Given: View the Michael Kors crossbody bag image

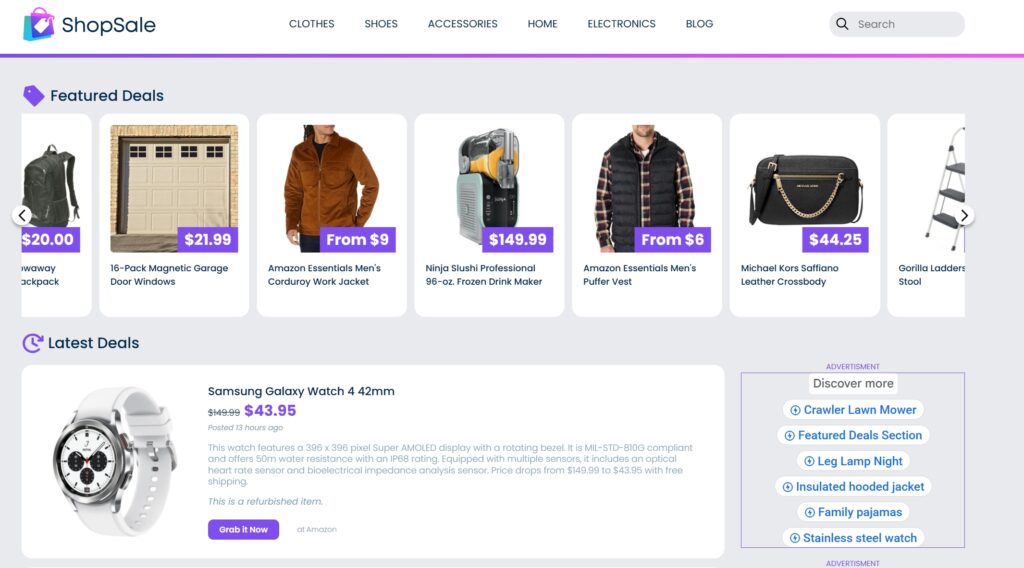Looking at the screenshot, I should pos(804,188).
